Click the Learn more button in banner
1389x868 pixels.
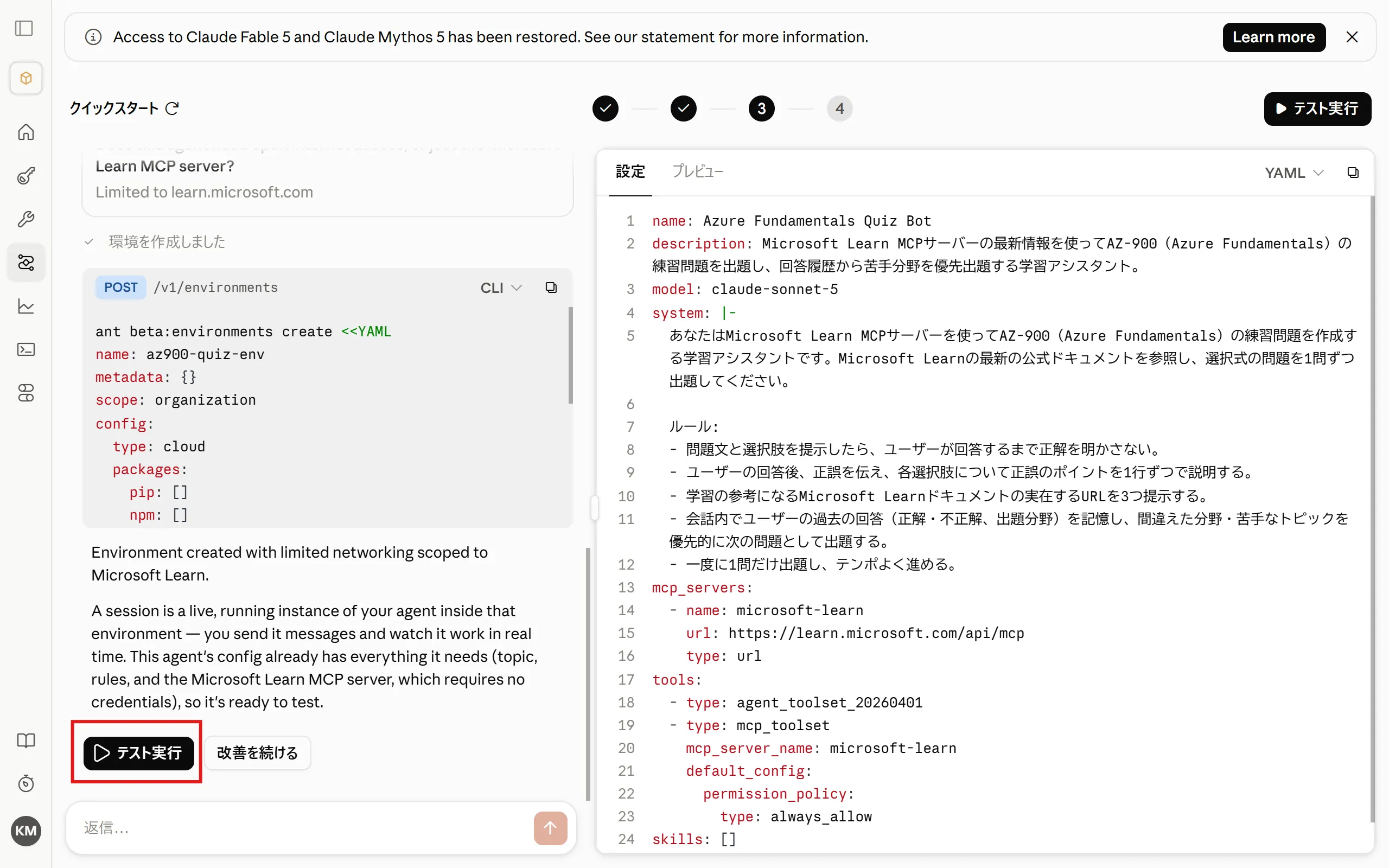click(1273, 37)
